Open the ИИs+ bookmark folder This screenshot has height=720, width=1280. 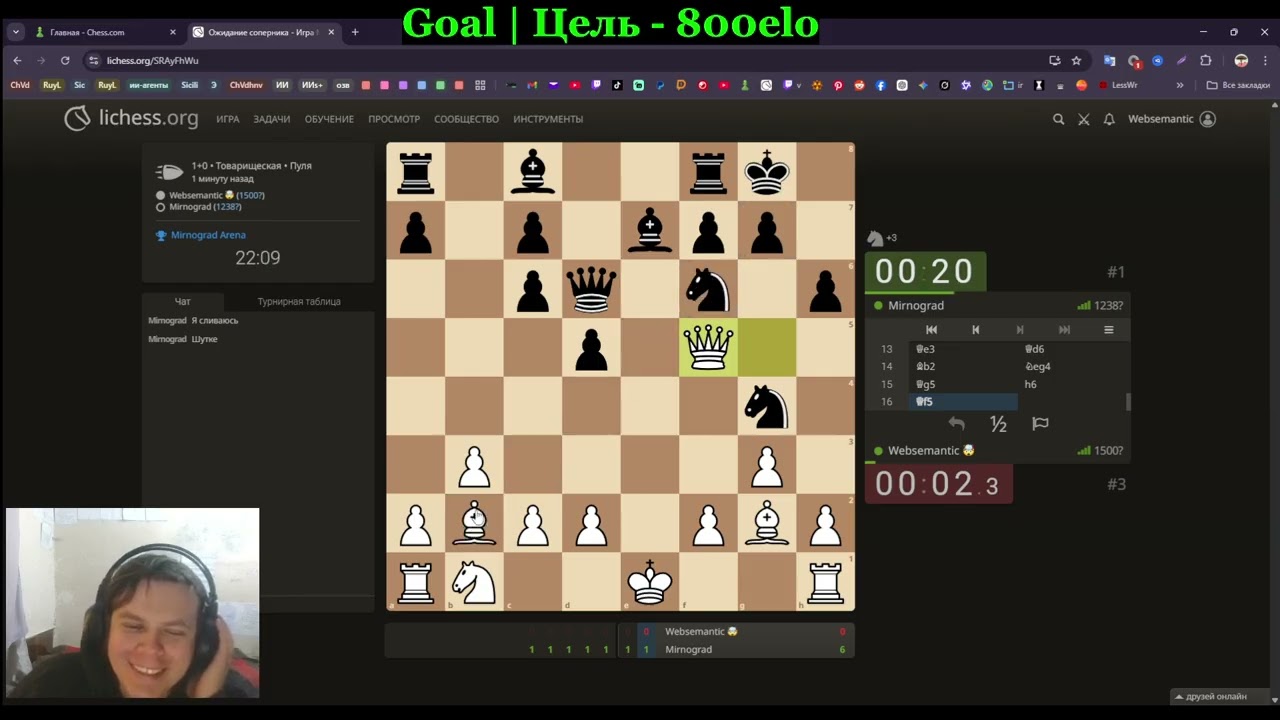pyautogui.click(x=312, y=85)
